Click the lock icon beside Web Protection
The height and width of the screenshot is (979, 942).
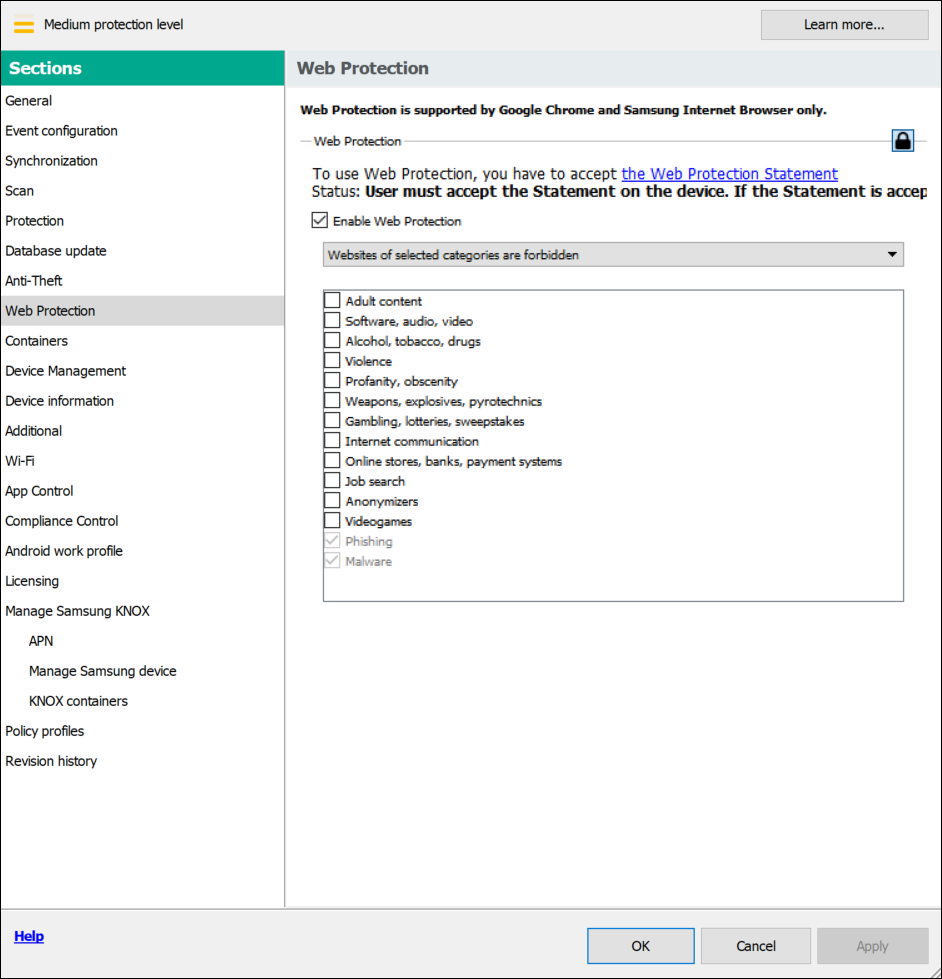point(902,140)
